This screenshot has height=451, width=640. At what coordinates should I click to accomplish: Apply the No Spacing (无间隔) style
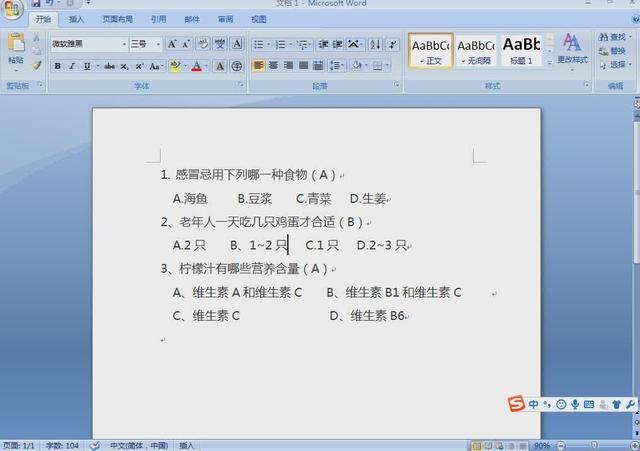click(x=476, y=51)
